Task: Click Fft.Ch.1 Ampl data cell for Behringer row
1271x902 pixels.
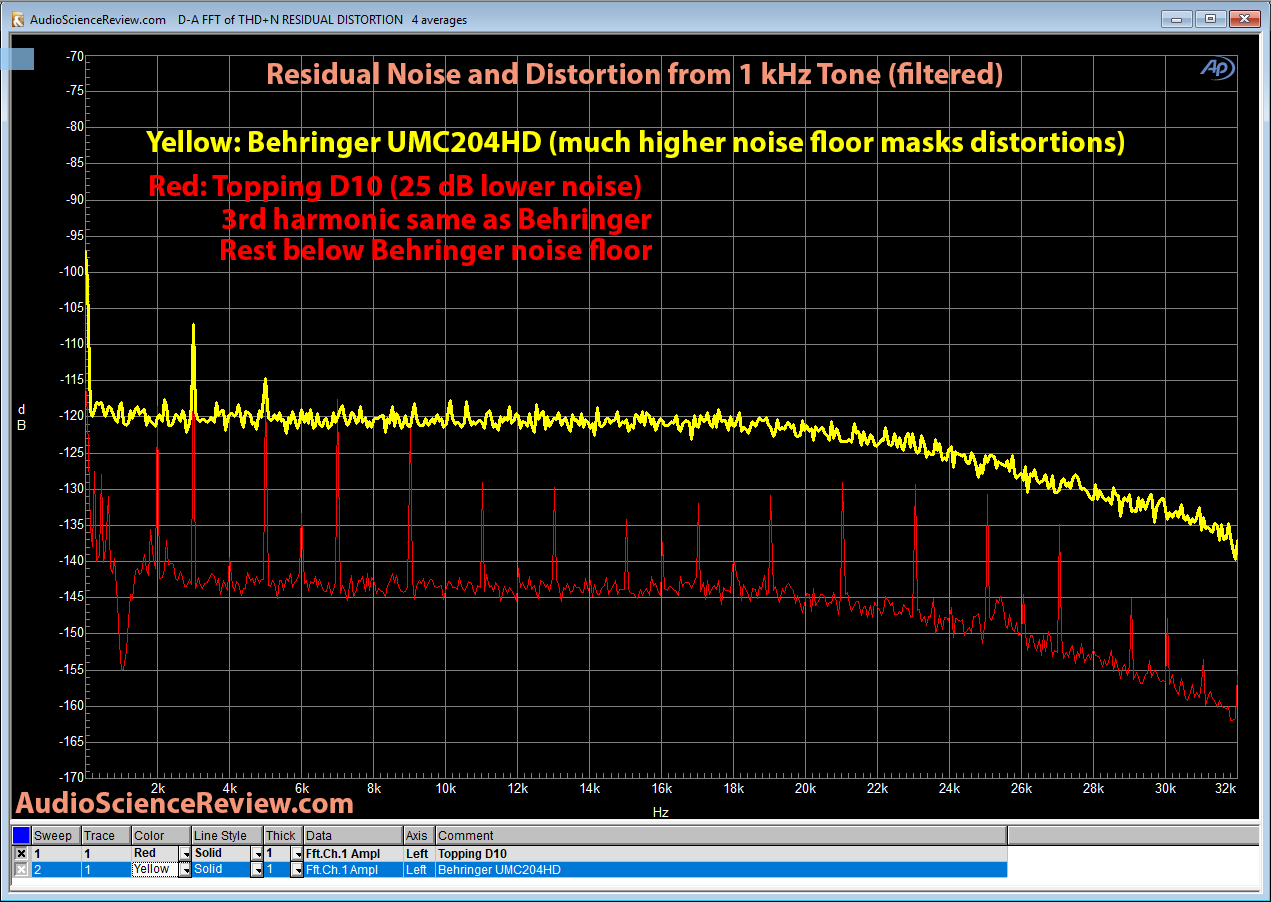Action: [353, 869]
